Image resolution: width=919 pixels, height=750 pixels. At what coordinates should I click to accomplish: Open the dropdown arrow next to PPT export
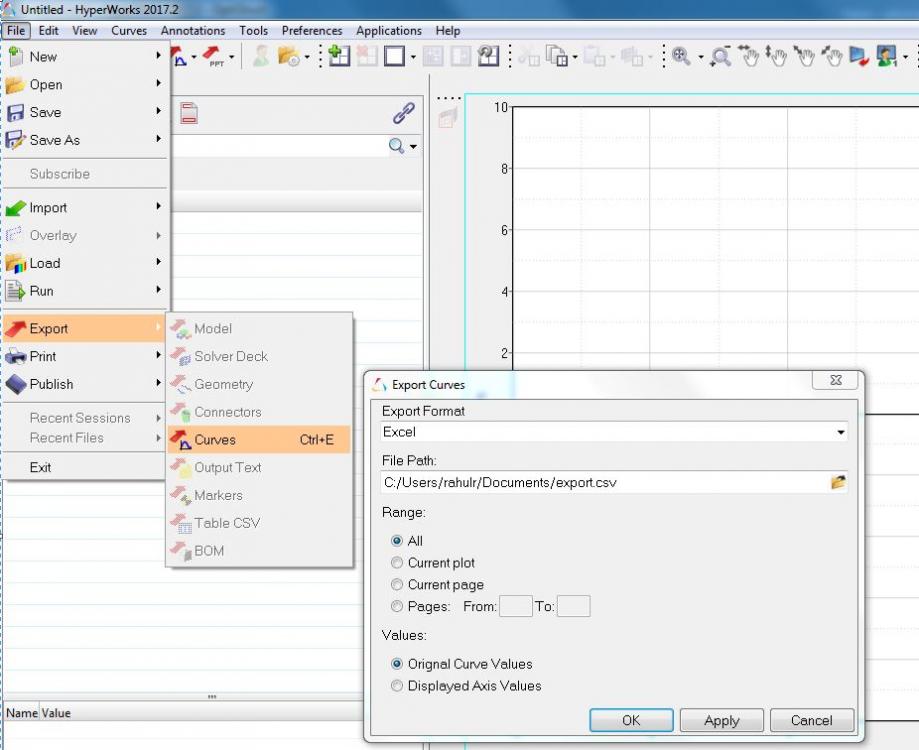[232, 57]
